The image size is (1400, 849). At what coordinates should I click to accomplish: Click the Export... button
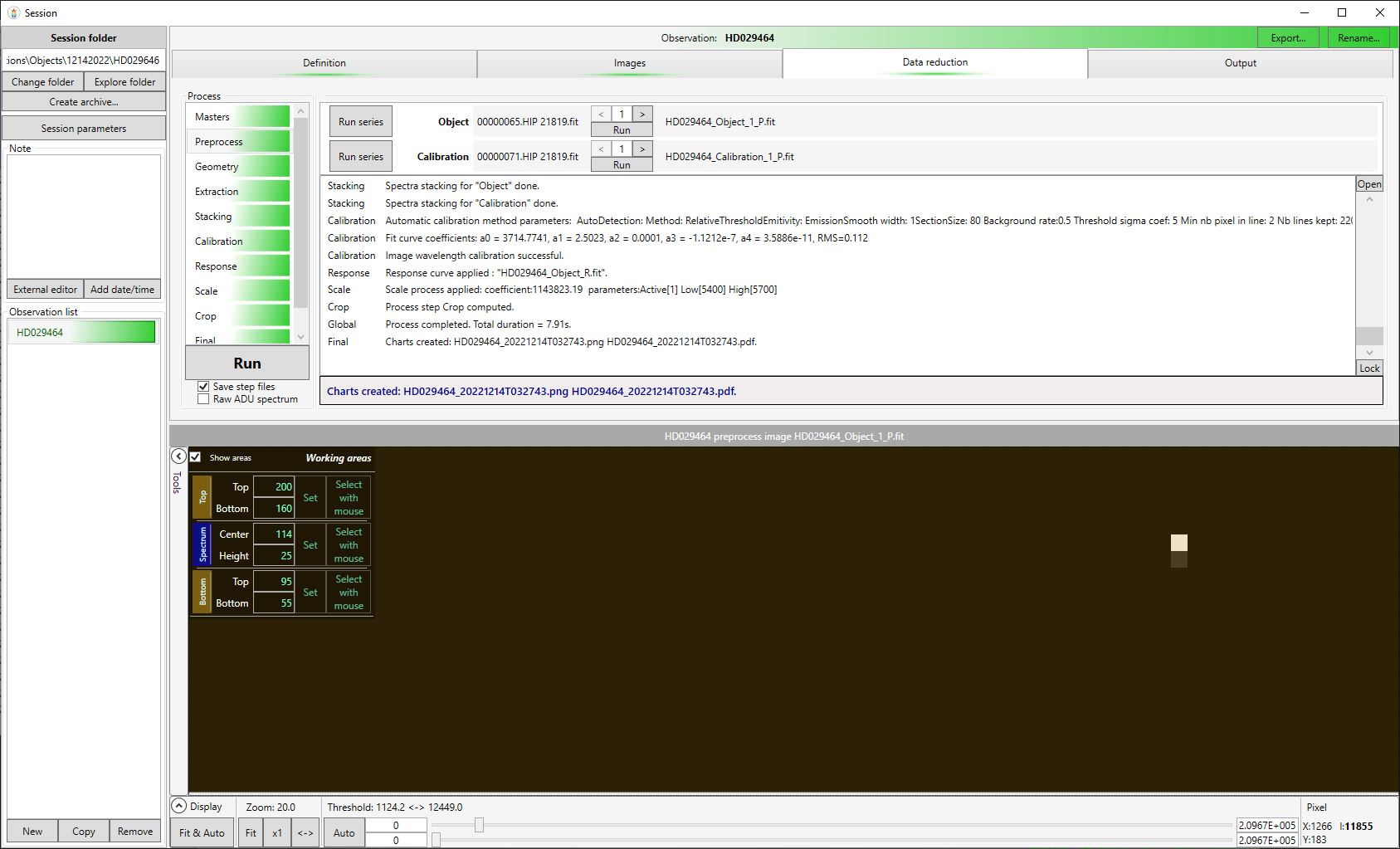click(1288, 38)
